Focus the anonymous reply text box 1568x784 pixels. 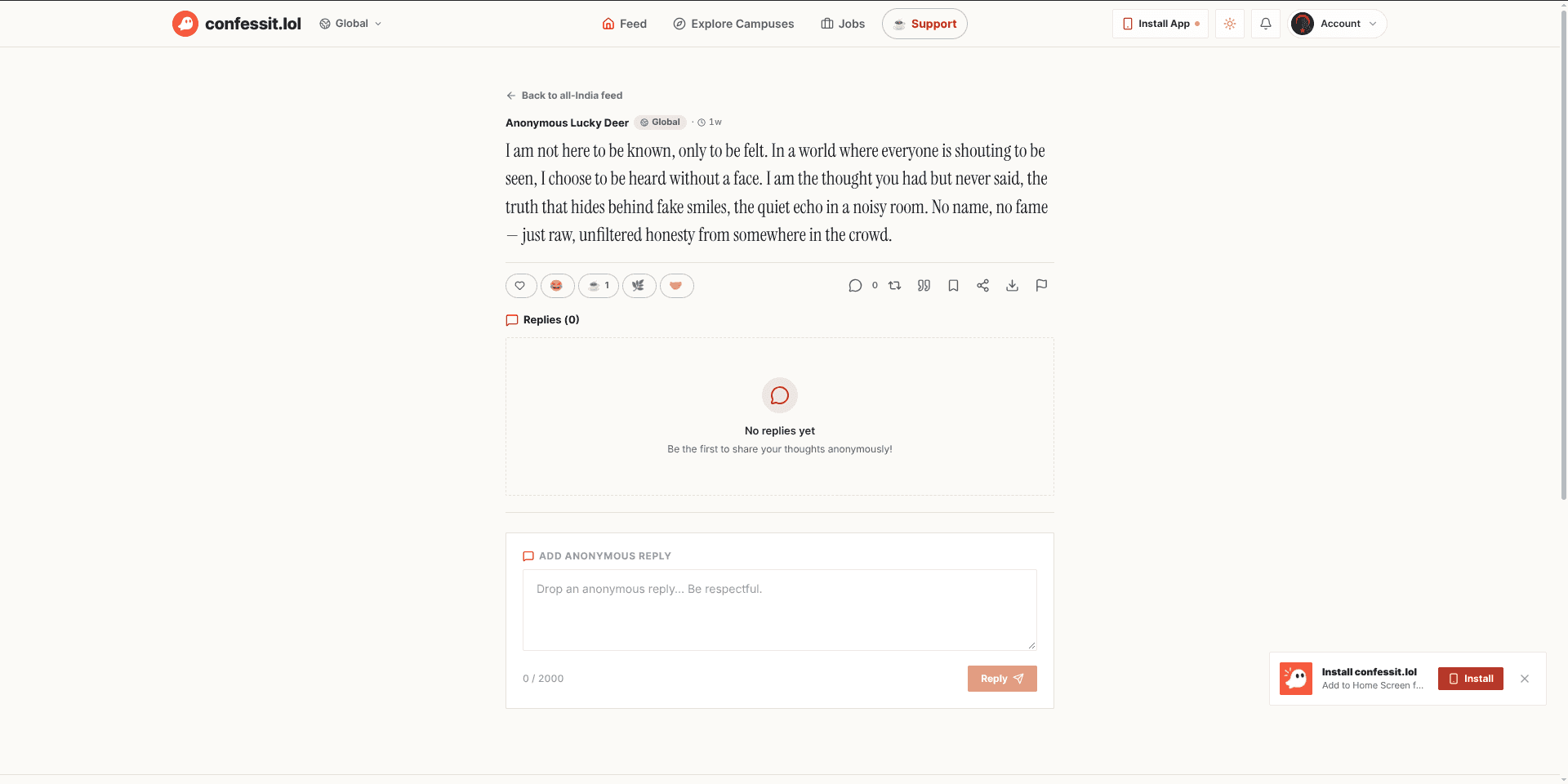(x=780, y=610)
